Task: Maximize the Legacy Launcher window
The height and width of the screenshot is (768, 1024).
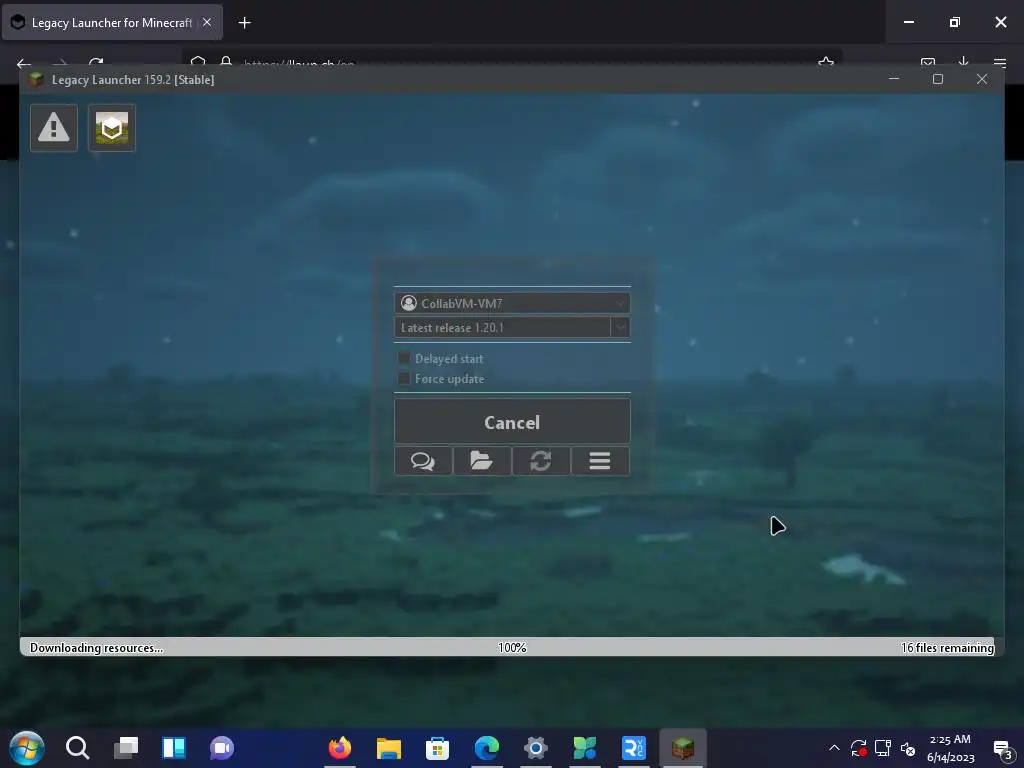Action: (x=938, y=79)
